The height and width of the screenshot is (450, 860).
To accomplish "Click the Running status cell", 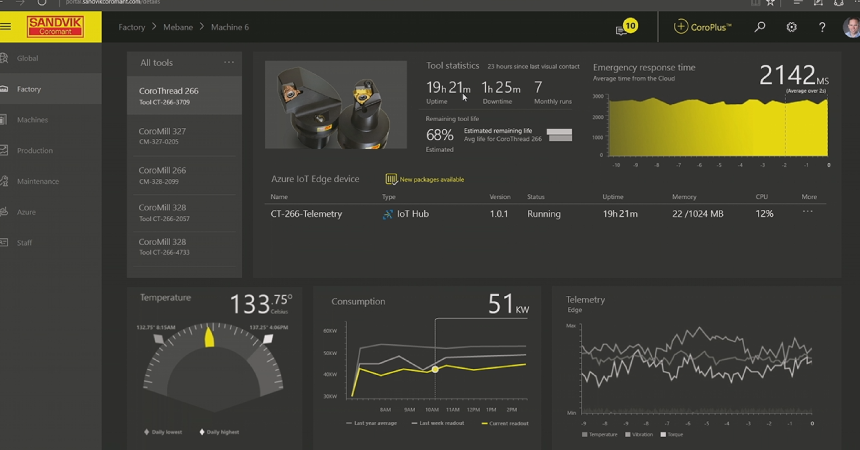I will point(544,214).
